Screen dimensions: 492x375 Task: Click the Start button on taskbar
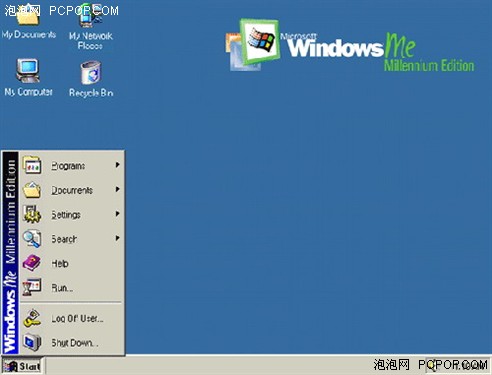tap(22, 366)
